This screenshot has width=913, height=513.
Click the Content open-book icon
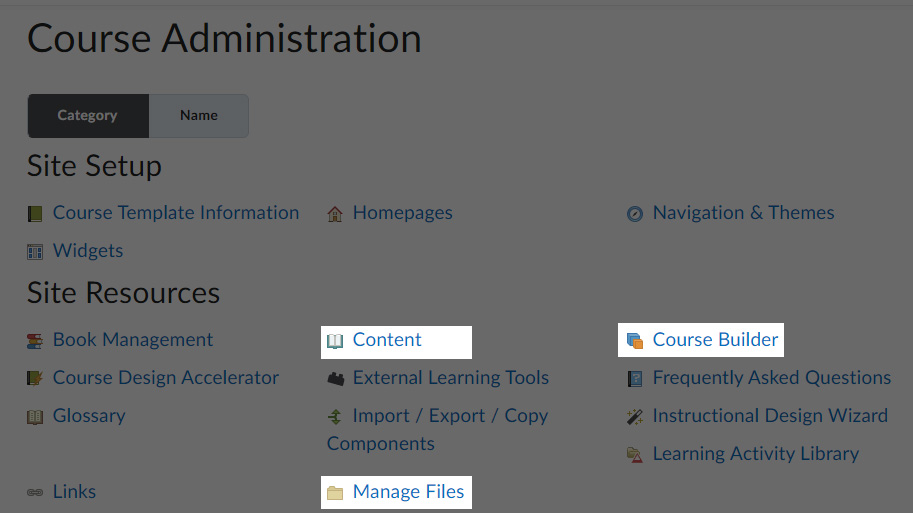click(335, 341)
